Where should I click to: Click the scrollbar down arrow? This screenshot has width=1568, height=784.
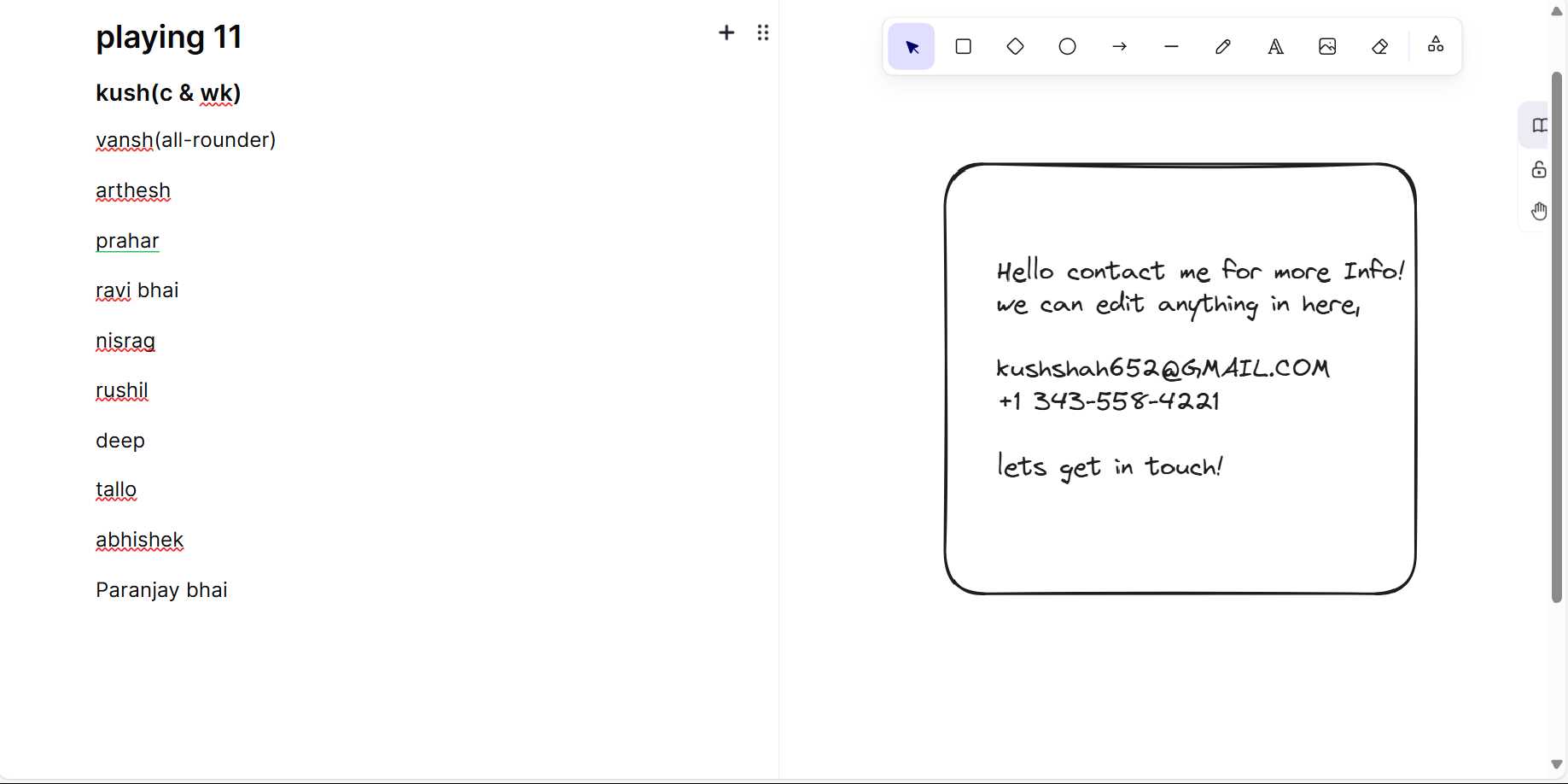1556,765
